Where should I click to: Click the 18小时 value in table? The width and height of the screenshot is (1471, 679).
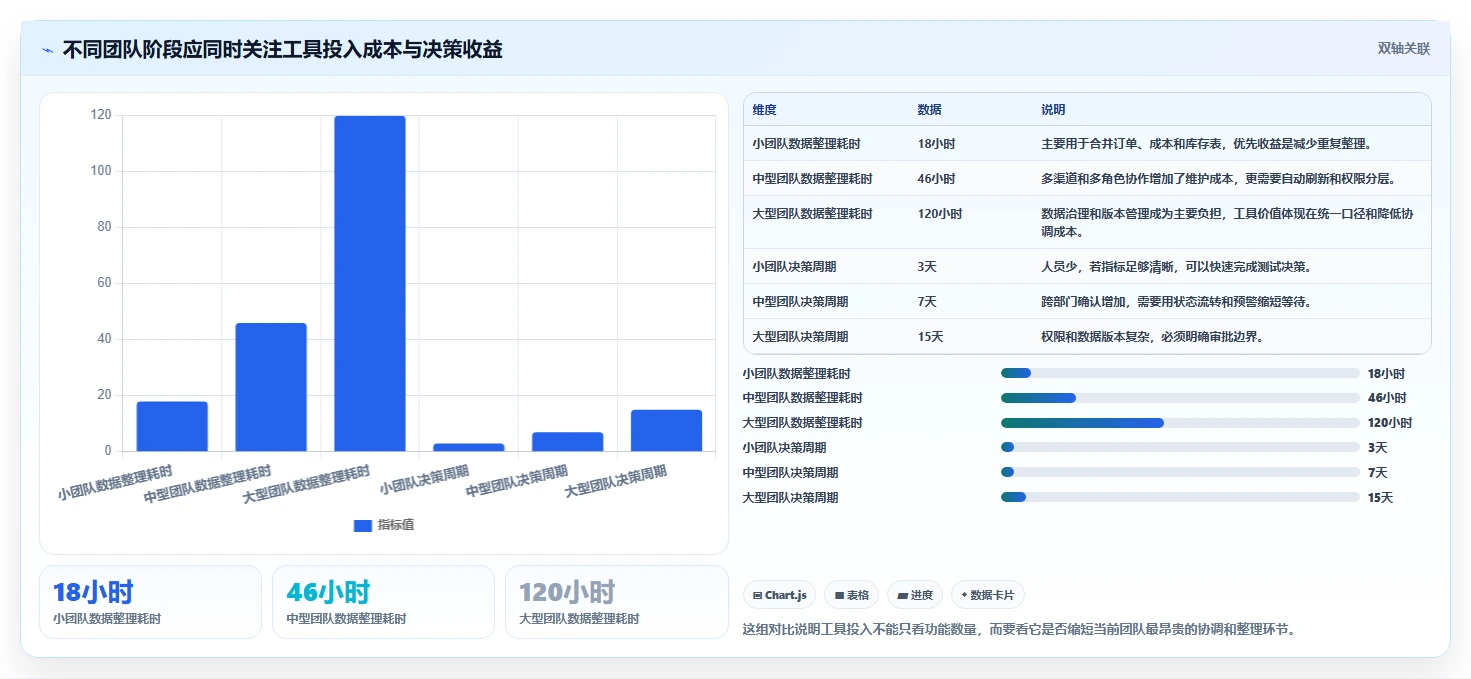point(936,144)
